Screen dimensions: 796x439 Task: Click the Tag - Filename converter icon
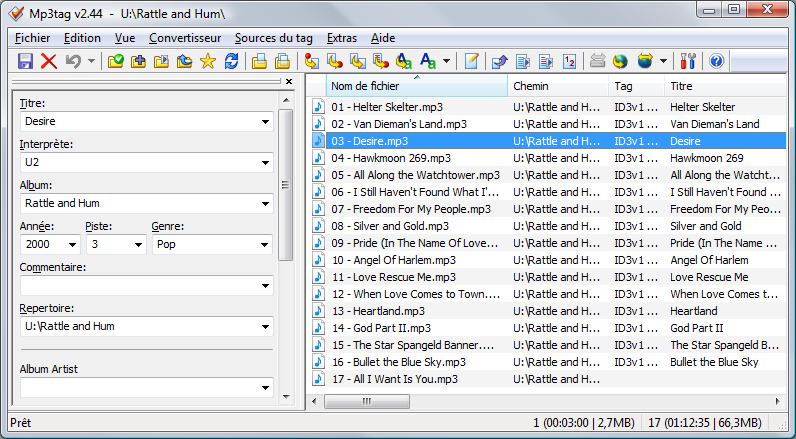[311, 61]
